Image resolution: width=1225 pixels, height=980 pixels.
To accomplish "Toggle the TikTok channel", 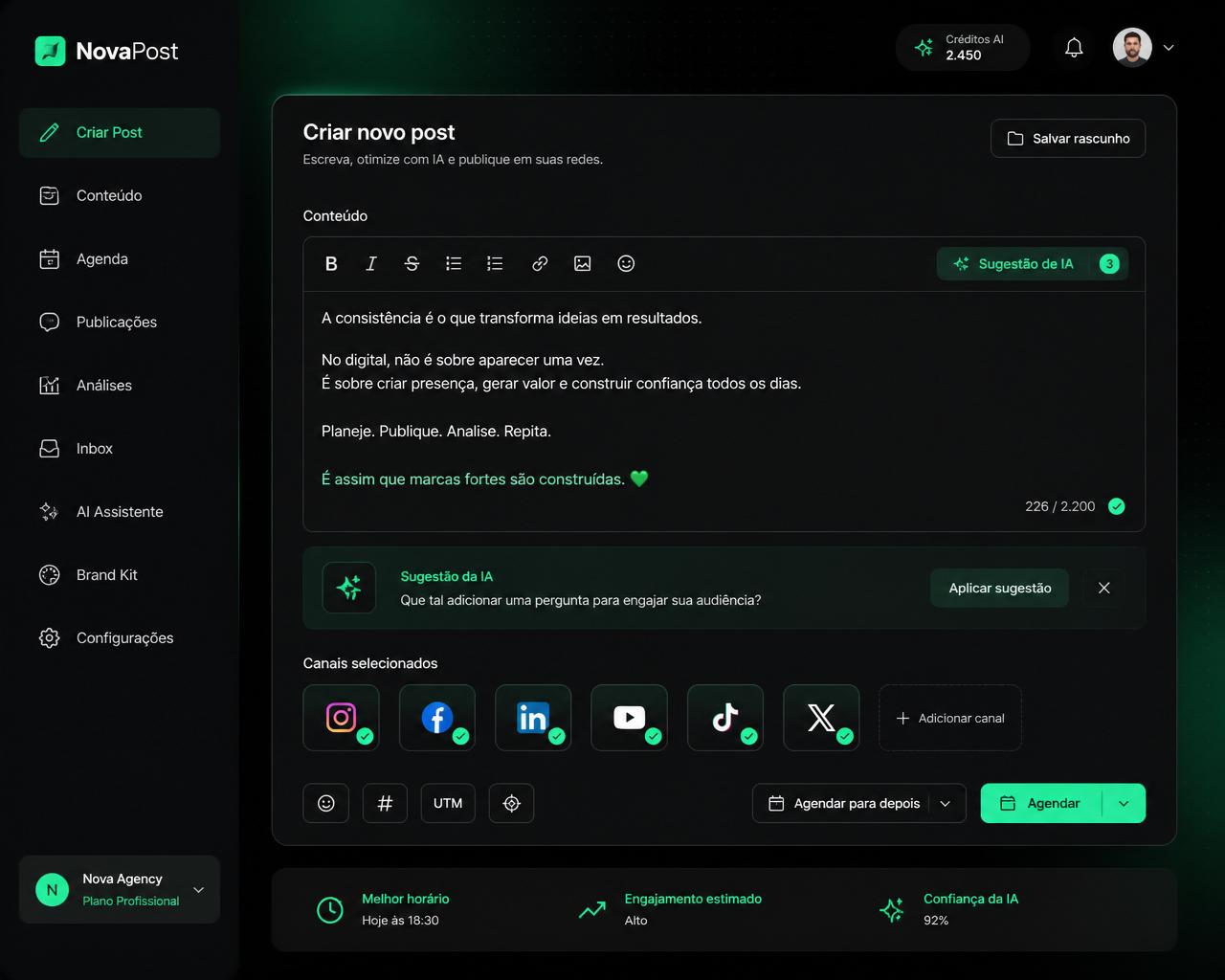I will click(x=725, y=718).
